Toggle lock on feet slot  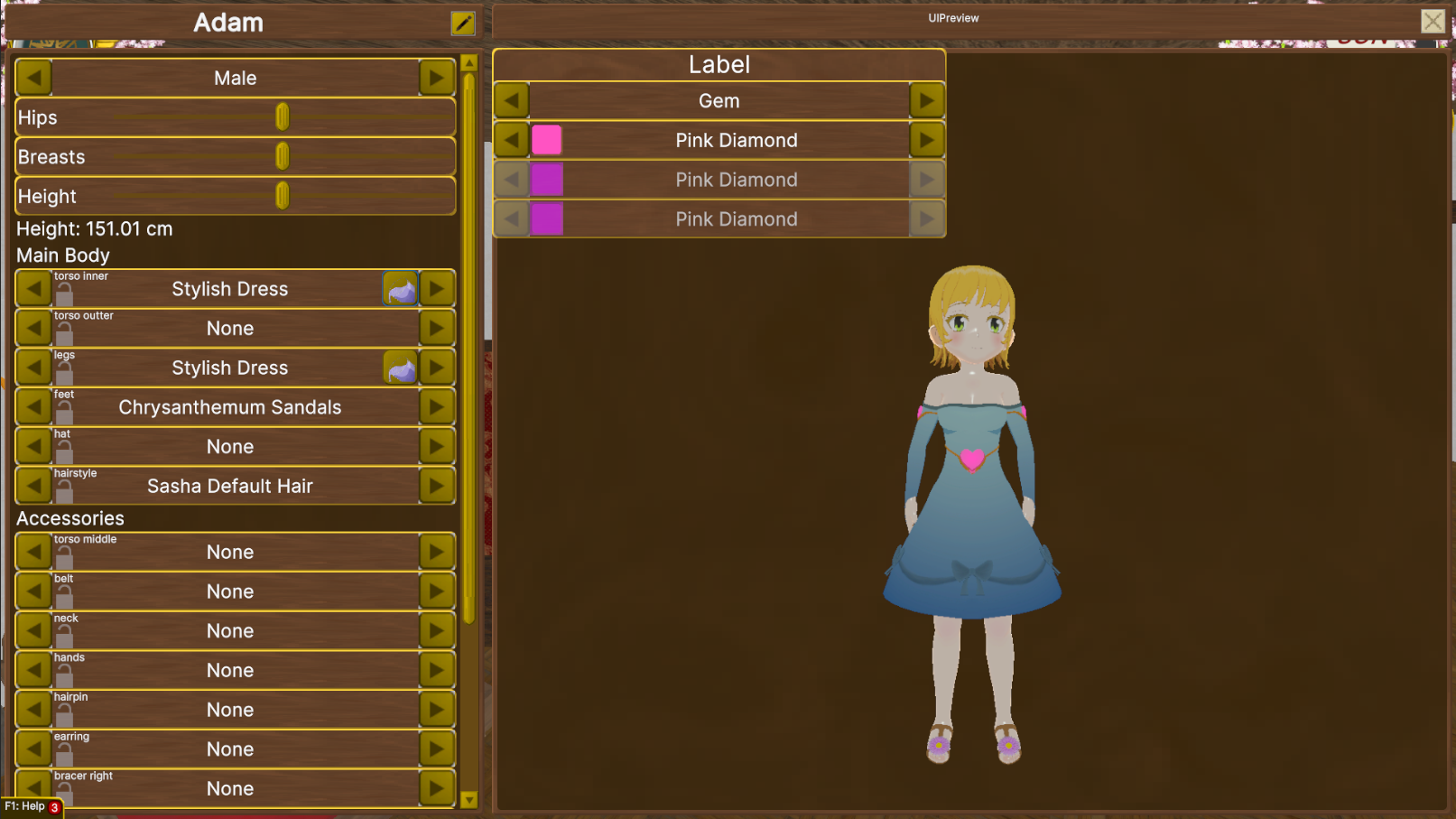[x=64, y=414]
